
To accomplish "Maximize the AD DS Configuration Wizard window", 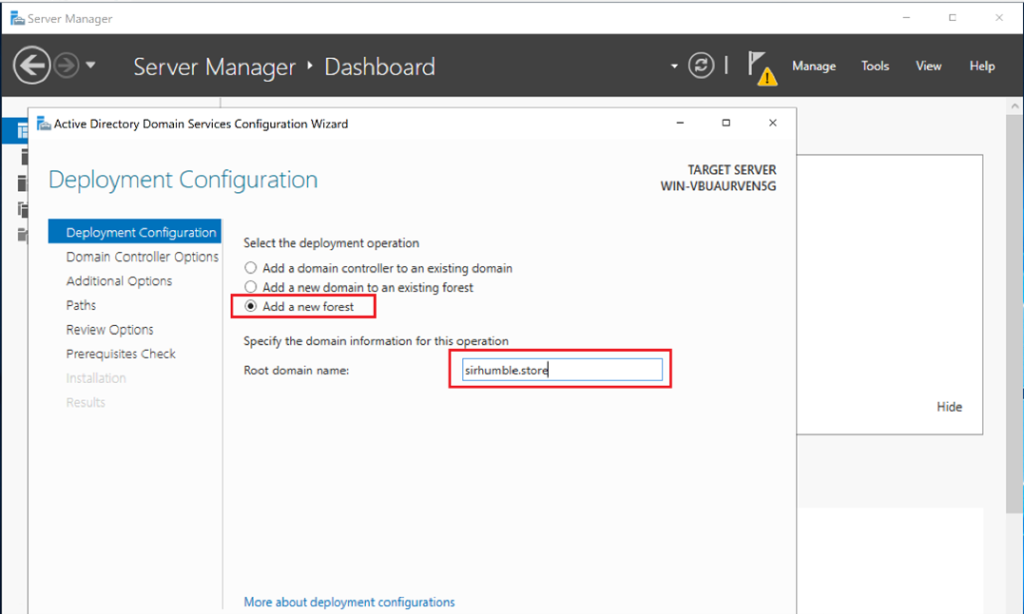I will tap(726, 123).
